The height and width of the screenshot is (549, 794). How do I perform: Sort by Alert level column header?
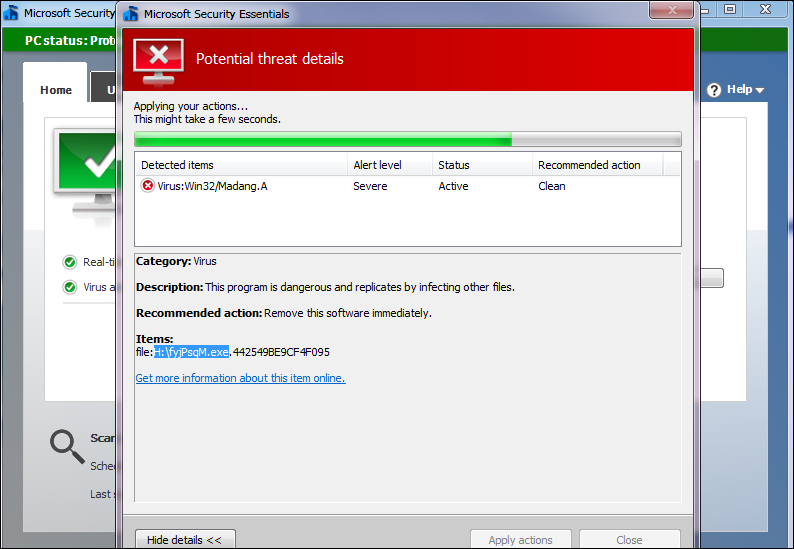390,165
